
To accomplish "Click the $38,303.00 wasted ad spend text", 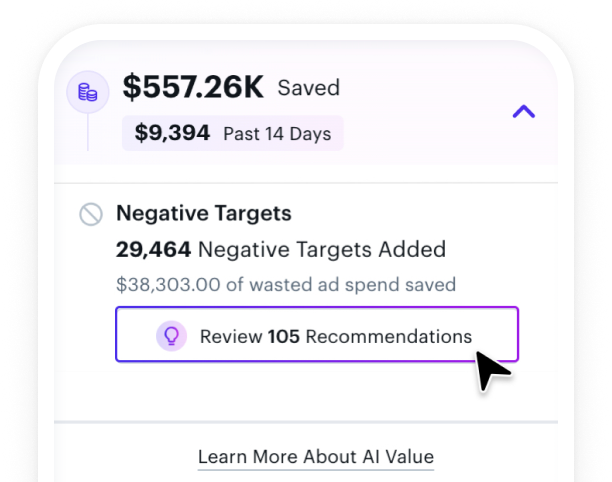I will pos(286,285).
